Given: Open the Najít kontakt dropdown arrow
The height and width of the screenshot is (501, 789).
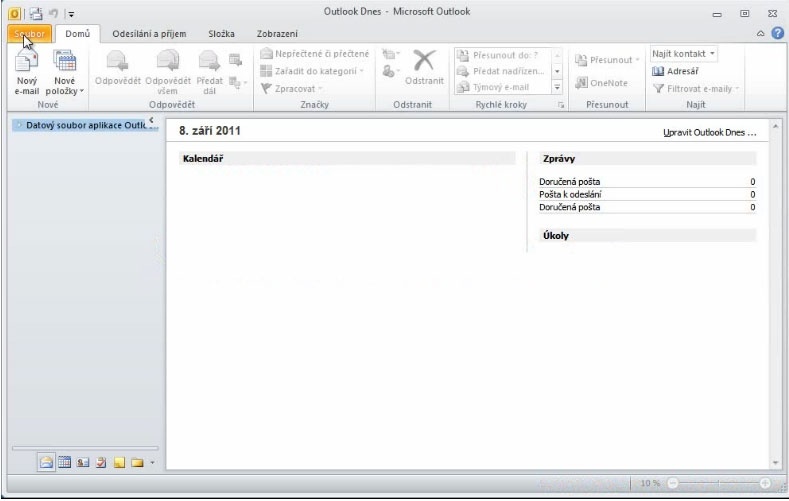Looking at the screenshot, I should 712,53.
